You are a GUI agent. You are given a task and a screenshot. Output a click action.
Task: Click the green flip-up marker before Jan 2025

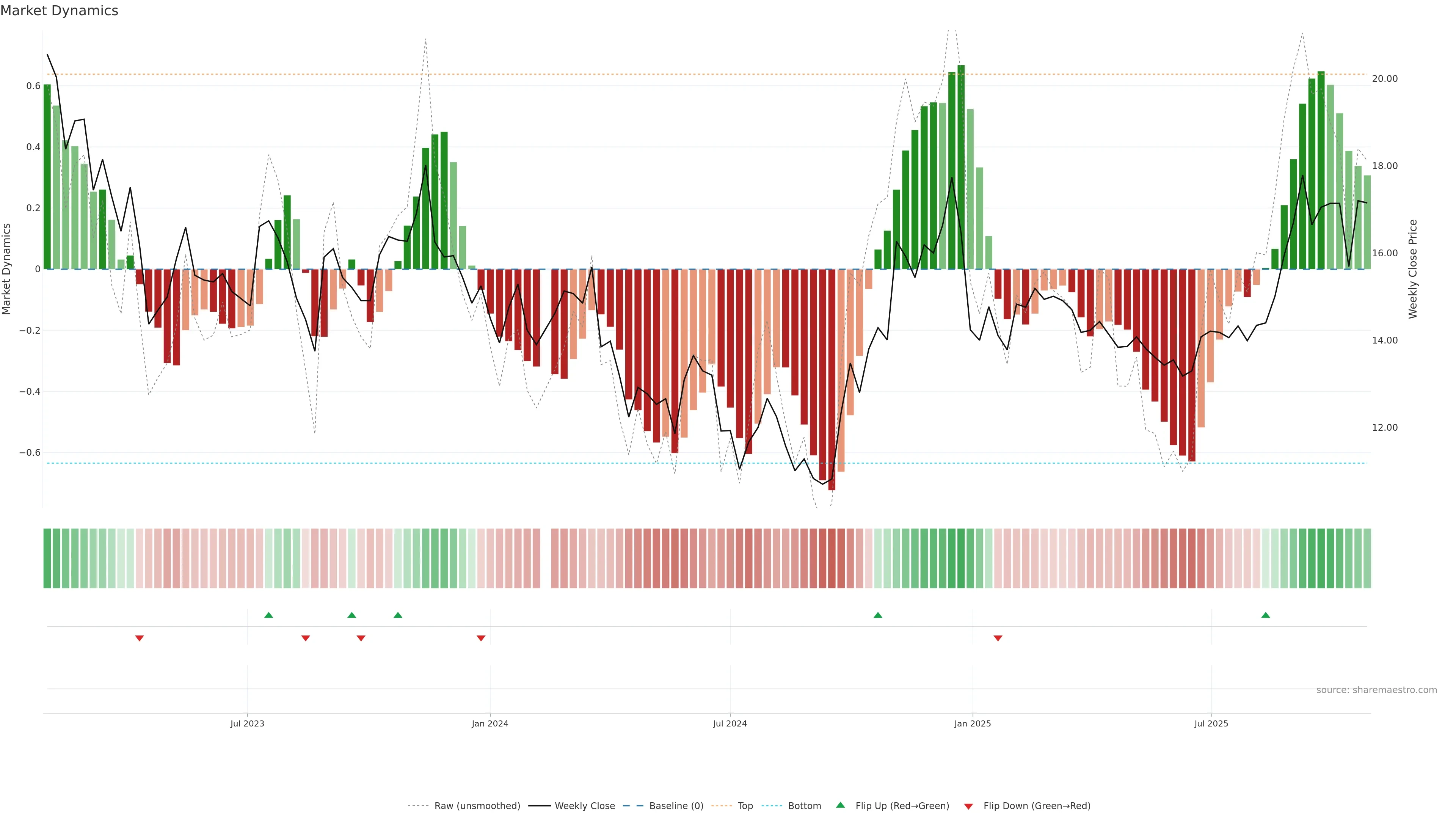coord(878,615)
